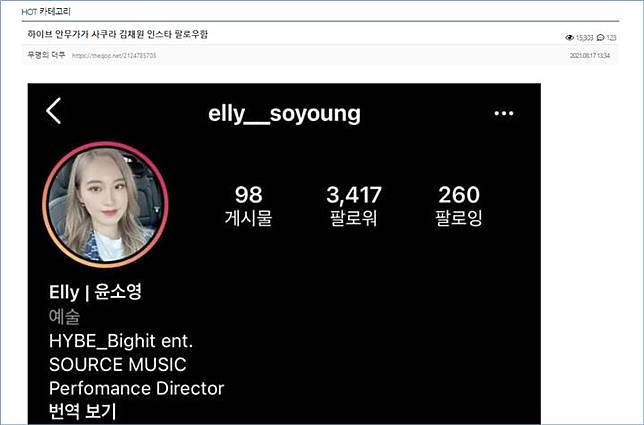View the 260 팔로잉 following list

(x=459, y=206)
